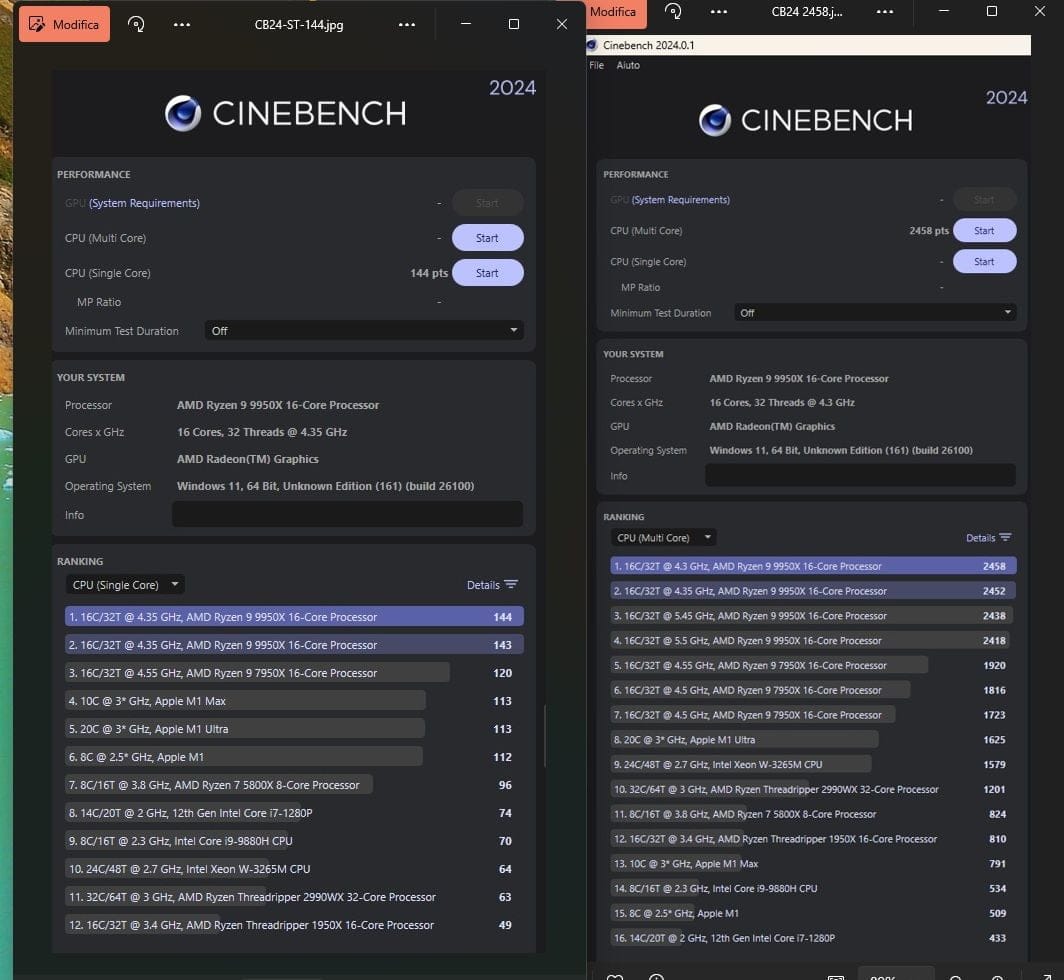1064x980 pixels.
Task: Click the Single Core ranking list scrollbar
Action: pyautogui.click(x=545, y=736)
